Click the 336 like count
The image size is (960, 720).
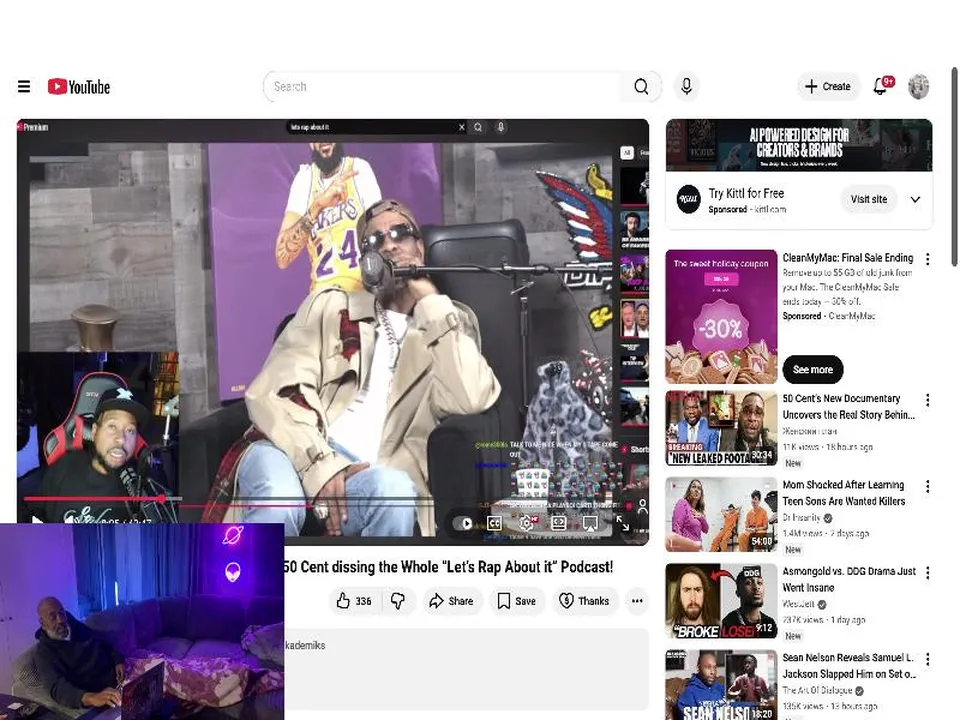tap(364, 601)
